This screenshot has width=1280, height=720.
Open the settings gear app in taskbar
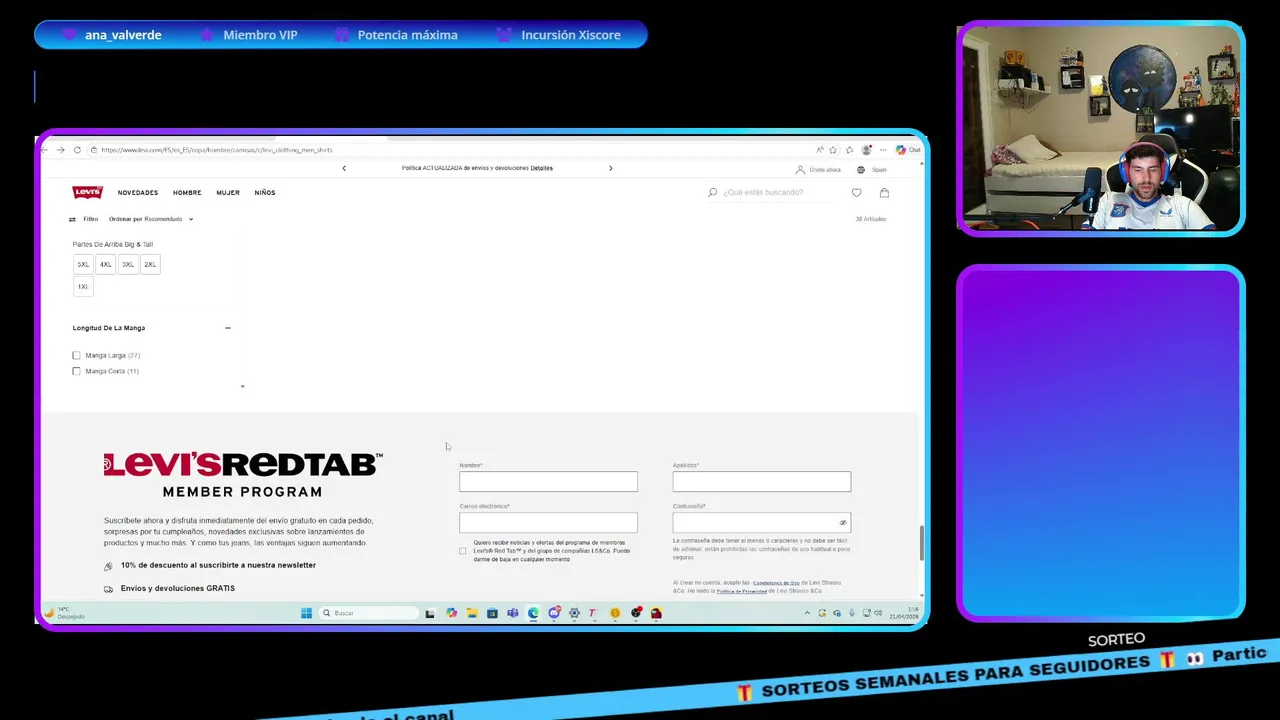[x=574, y=613]
